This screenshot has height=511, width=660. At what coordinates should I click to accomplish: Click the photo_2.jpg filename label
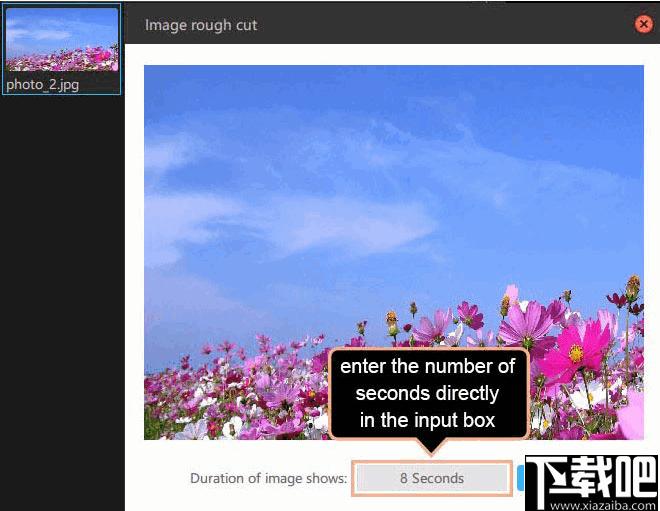click(42, 84)
